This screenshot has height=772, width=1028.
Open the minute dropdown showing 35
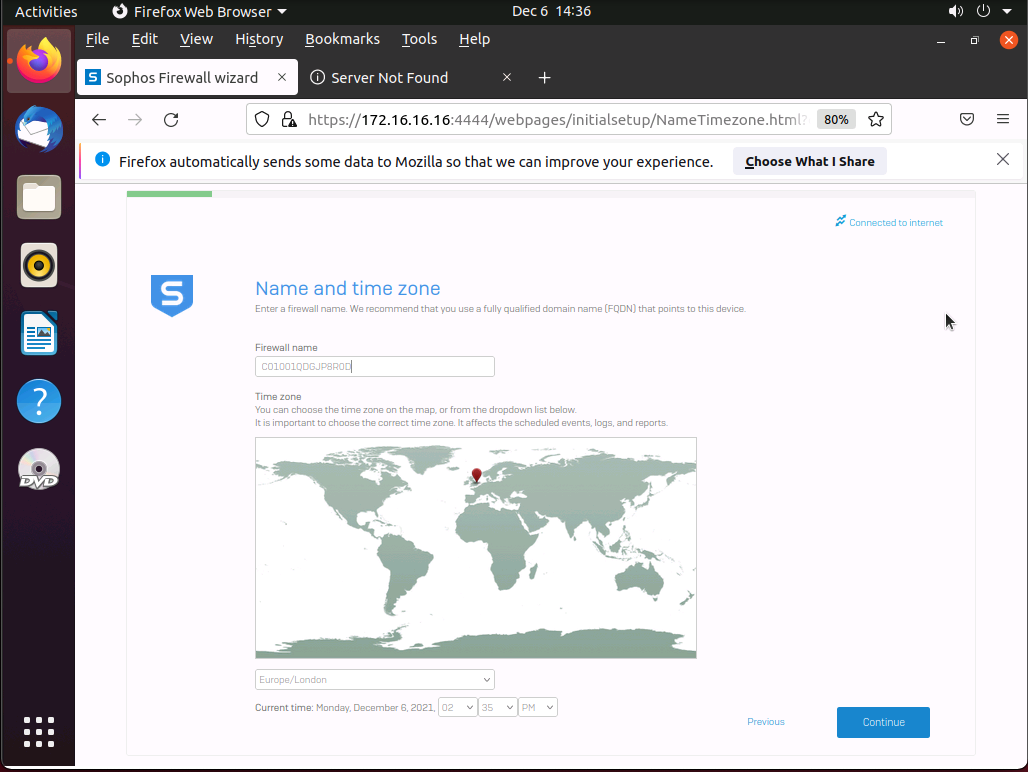click(497, 708)
